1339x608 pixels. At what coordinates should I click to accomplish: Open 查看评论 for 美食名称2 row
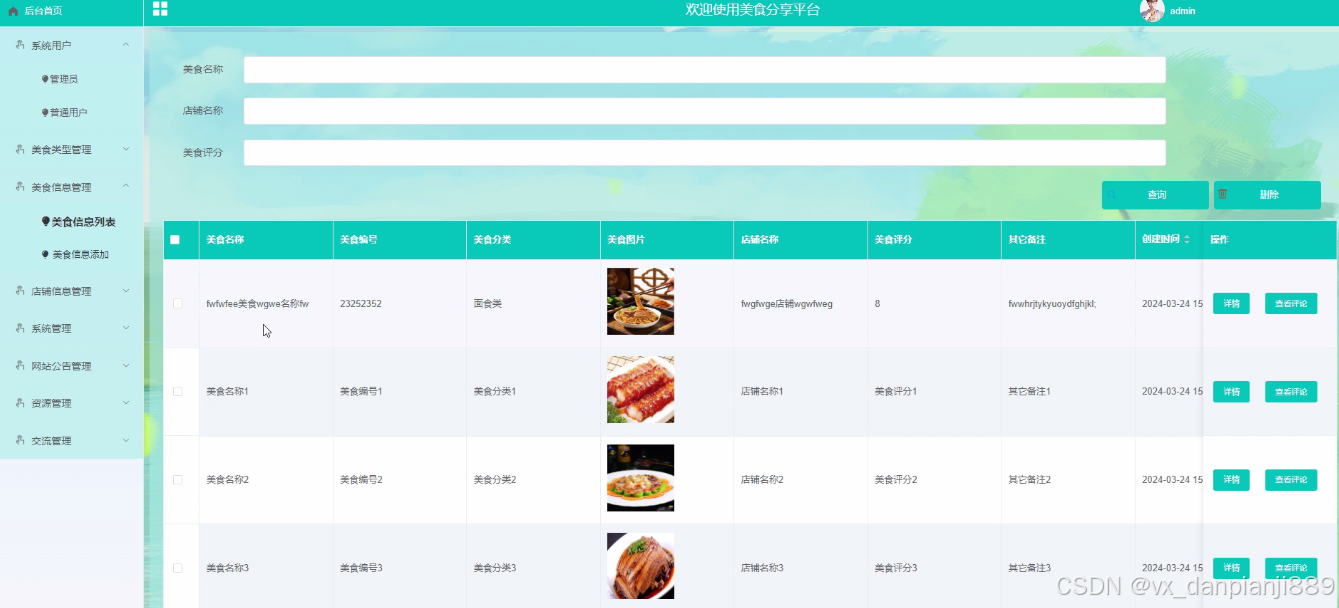1291,480
